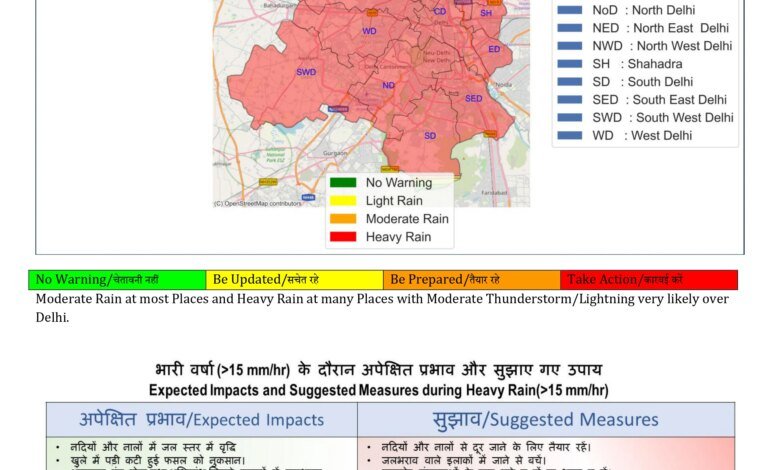Screen dimensions: 780x470
Task: Click the 'No Warning' legend label
Action: click(x=399, y=183)
